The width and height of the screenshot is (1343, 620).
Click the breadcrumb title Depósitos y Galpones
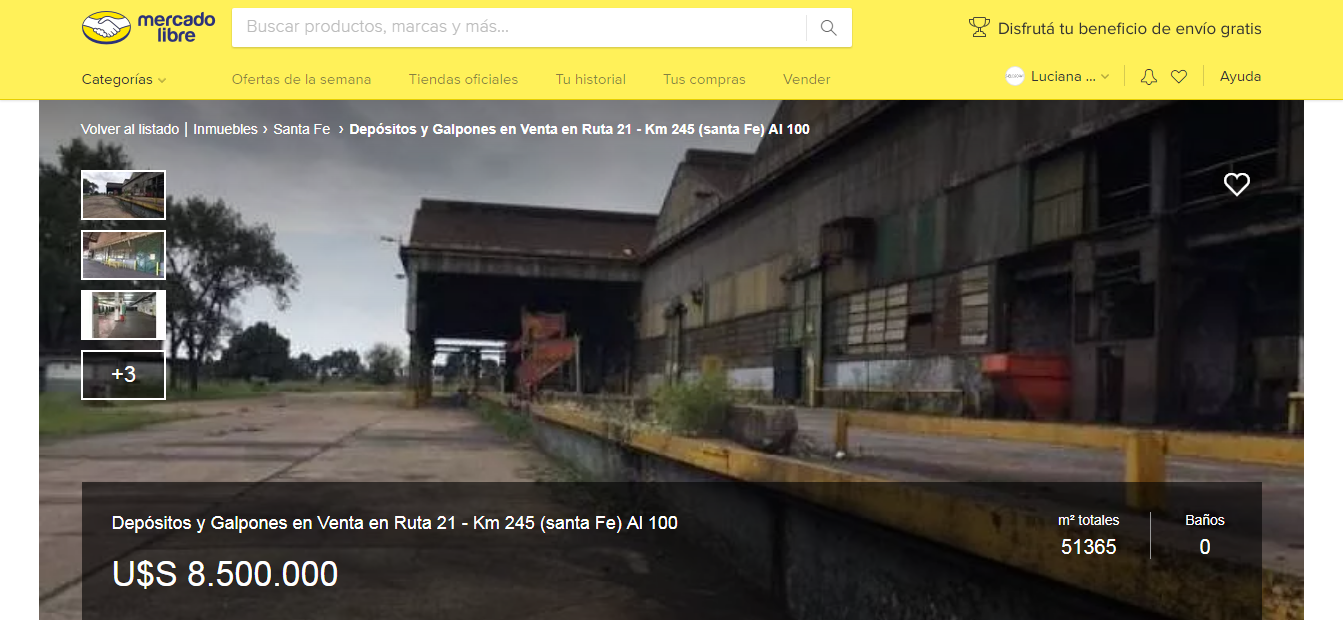[x=579, y=129]
